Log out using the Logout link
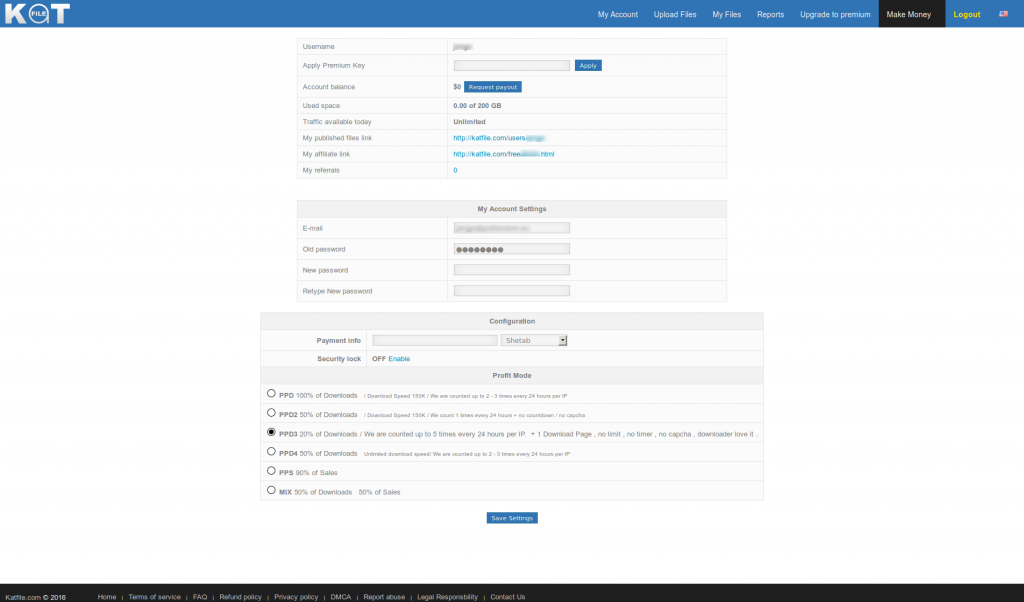The width and height of the screenshot is (1024, 602). click(x=967, y=15)
